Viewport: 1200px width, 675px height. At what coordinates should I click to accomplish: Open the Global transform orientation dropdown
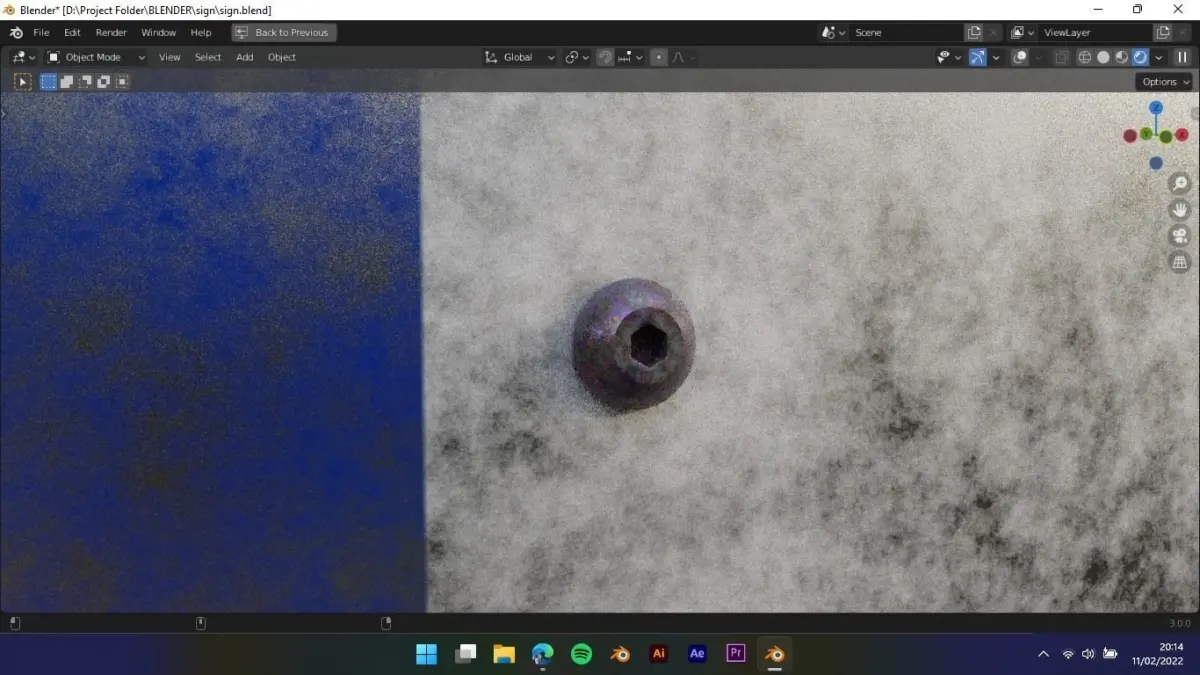tap(519, 57)
